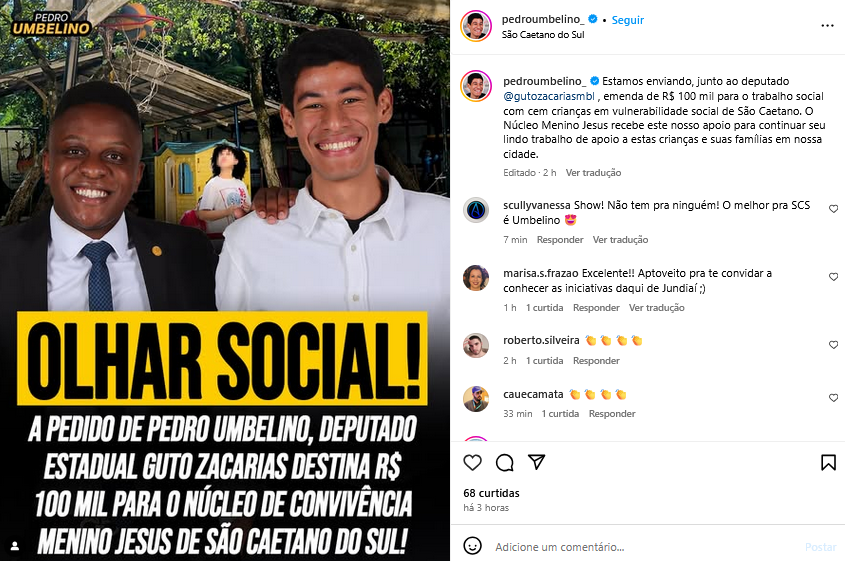View the 68 curtidas likes list

[x=491, y=493]
